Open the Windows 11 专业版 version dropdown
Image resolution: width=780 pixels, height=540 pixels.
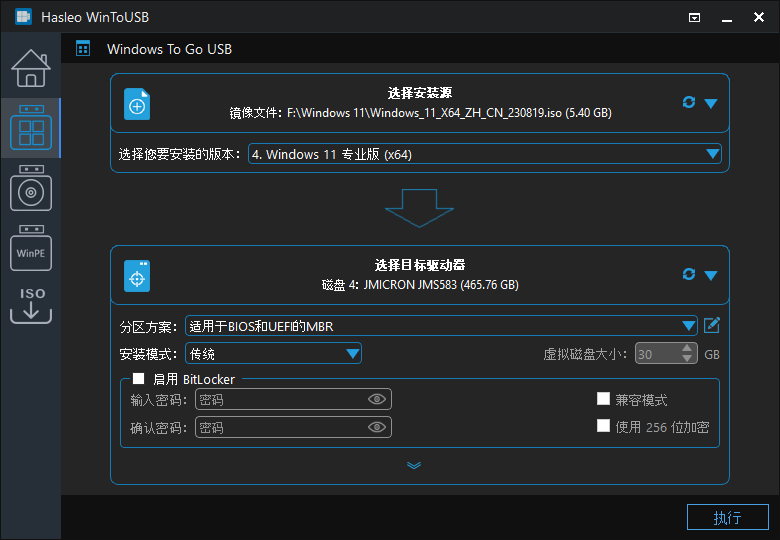485,154
